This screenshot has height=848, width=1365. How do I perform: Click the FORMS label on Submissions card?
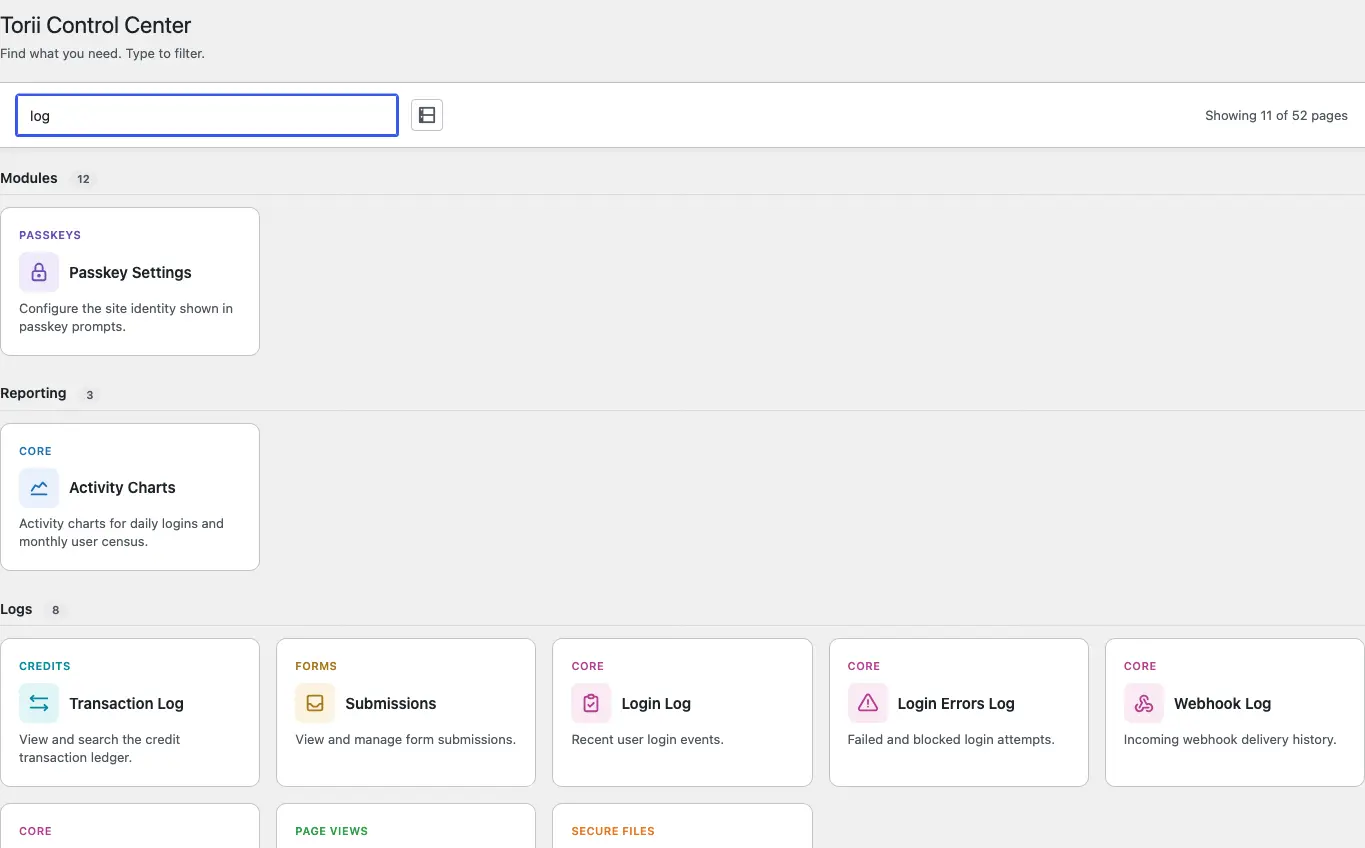(316, 666)
